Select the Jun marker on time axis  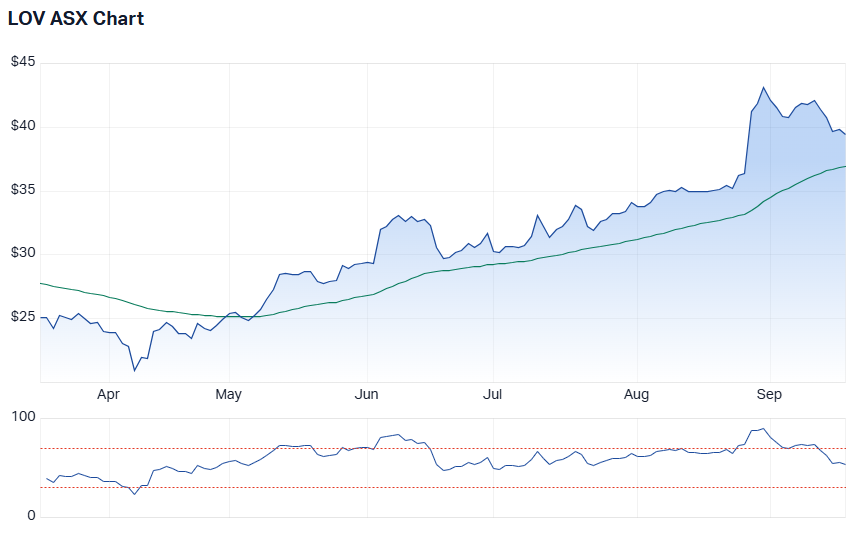[x=367, y=394]
